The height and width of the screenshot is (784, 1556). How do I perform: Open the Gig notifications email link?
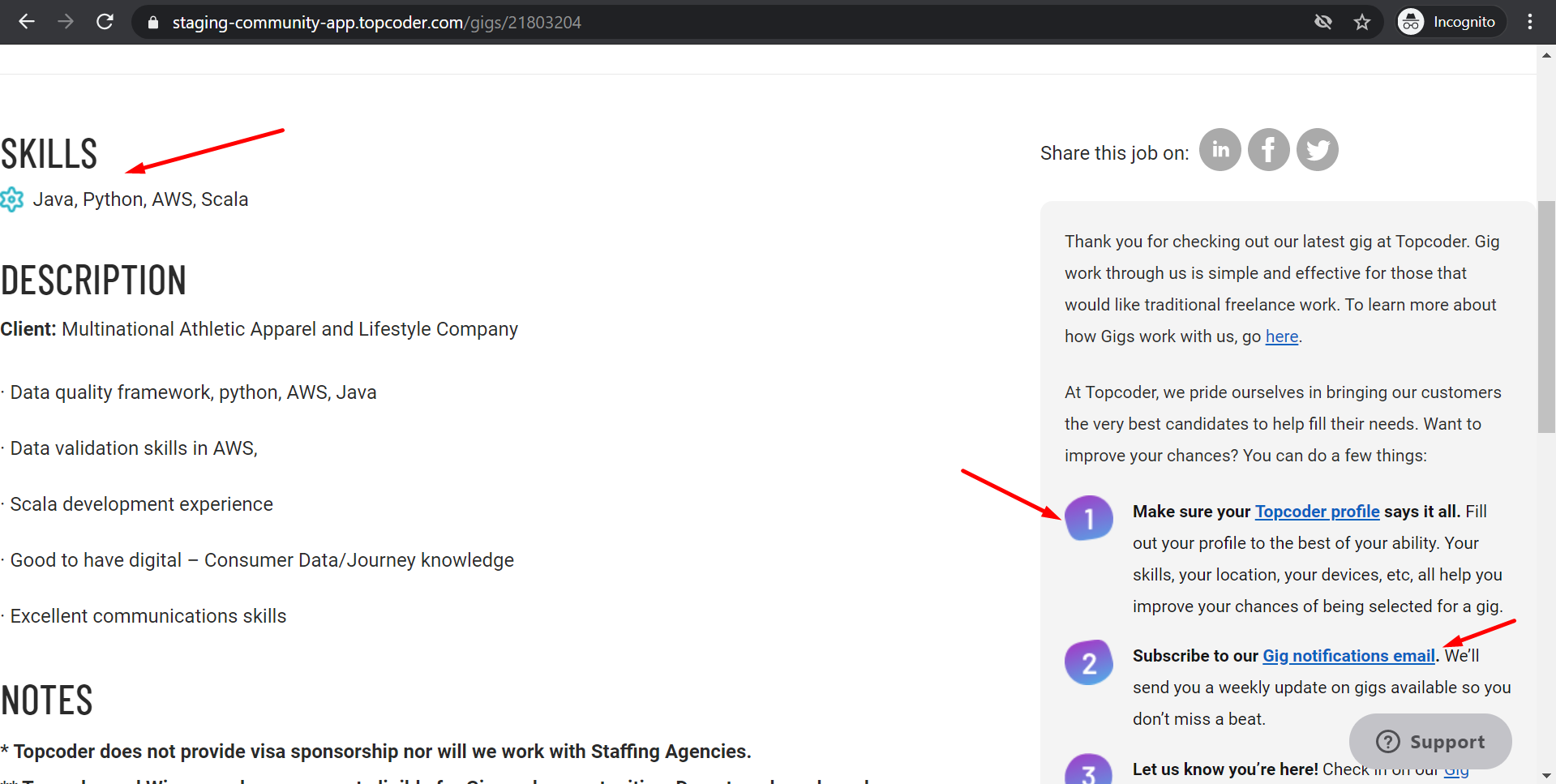1349,656
